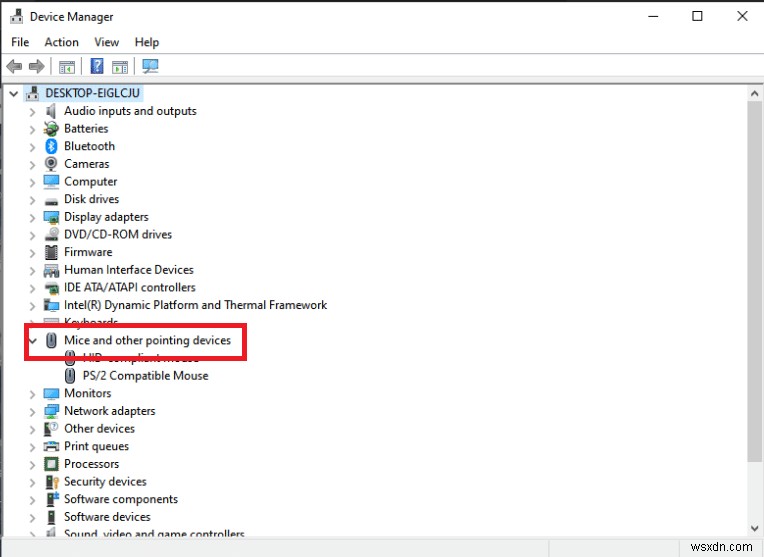Viewport: 764px width, 557px height.
Task: Expand the Monitors chevron
Action: click(32, 394)
